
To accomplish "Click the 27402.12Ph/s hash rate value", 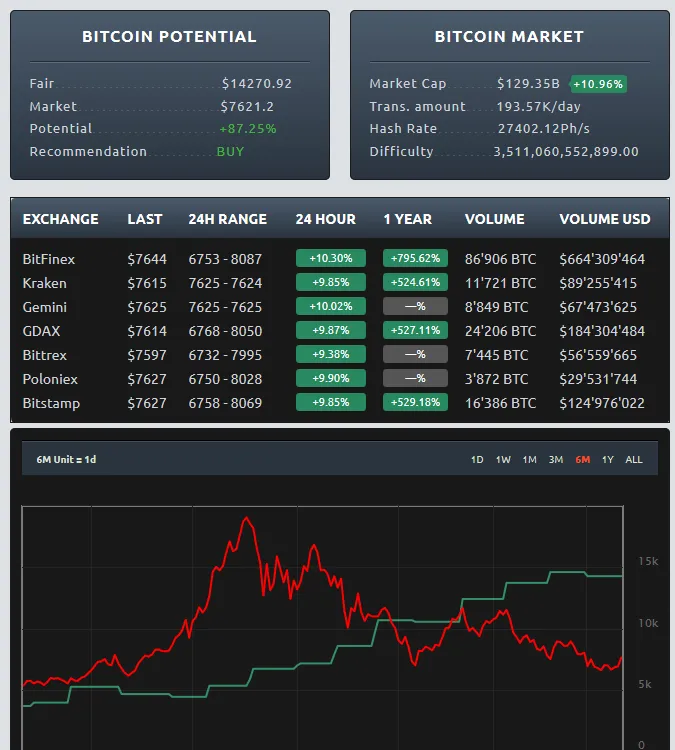I will pos(544,129).
